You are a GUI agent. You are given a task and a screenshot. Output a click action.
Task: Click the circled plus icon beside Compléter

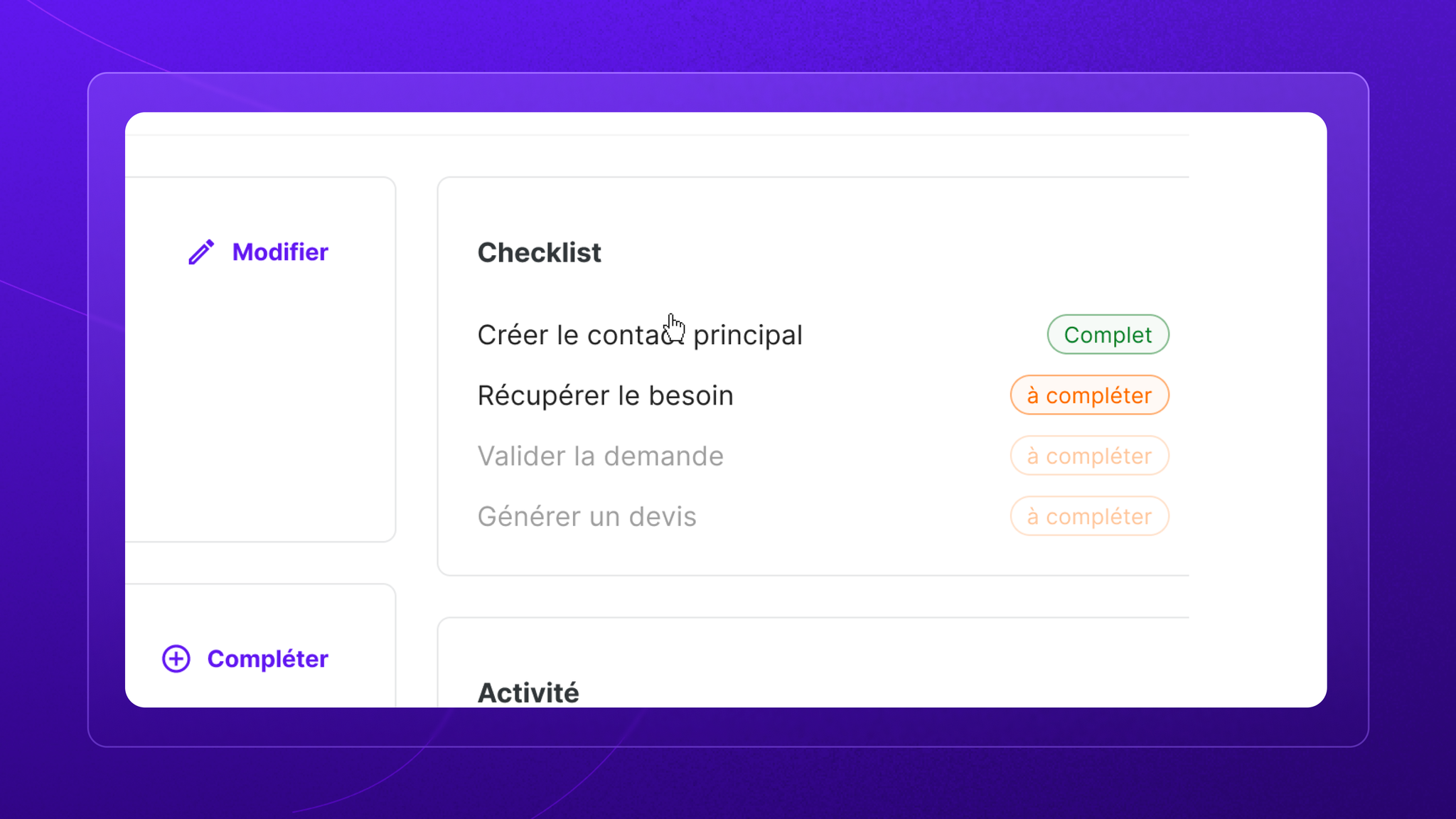coord(176,658)
